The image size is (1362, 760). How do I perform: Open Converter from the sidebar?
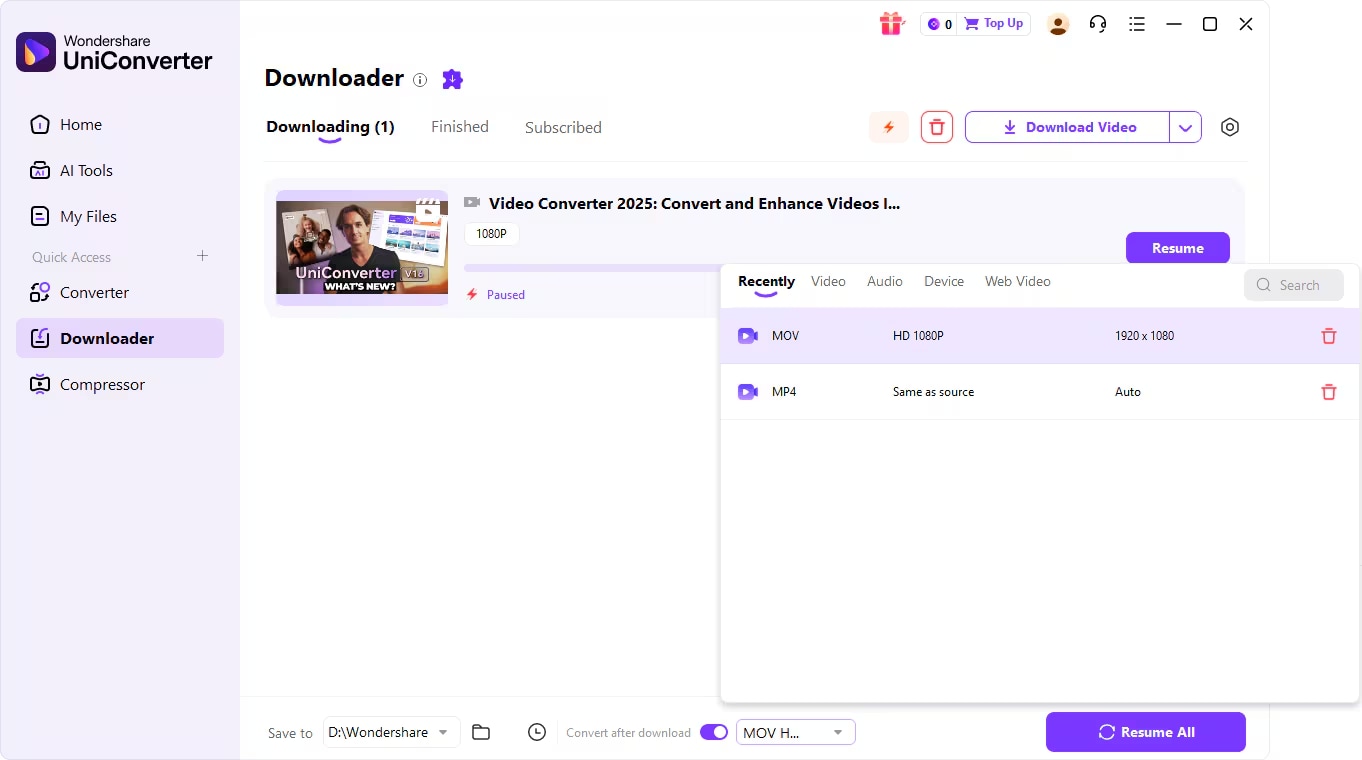pyautogui.click(x=120, y=293)
